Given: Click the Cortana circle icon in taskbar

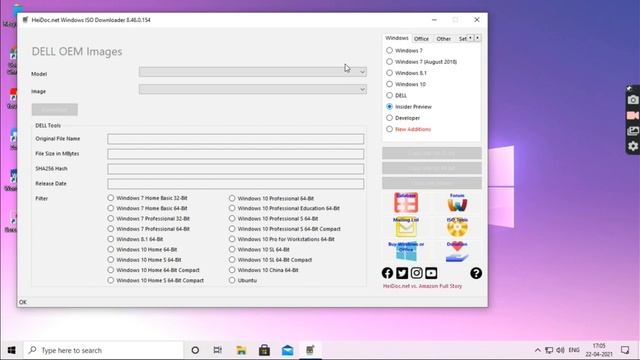Looking at the screenshot, I should point(195,350).
